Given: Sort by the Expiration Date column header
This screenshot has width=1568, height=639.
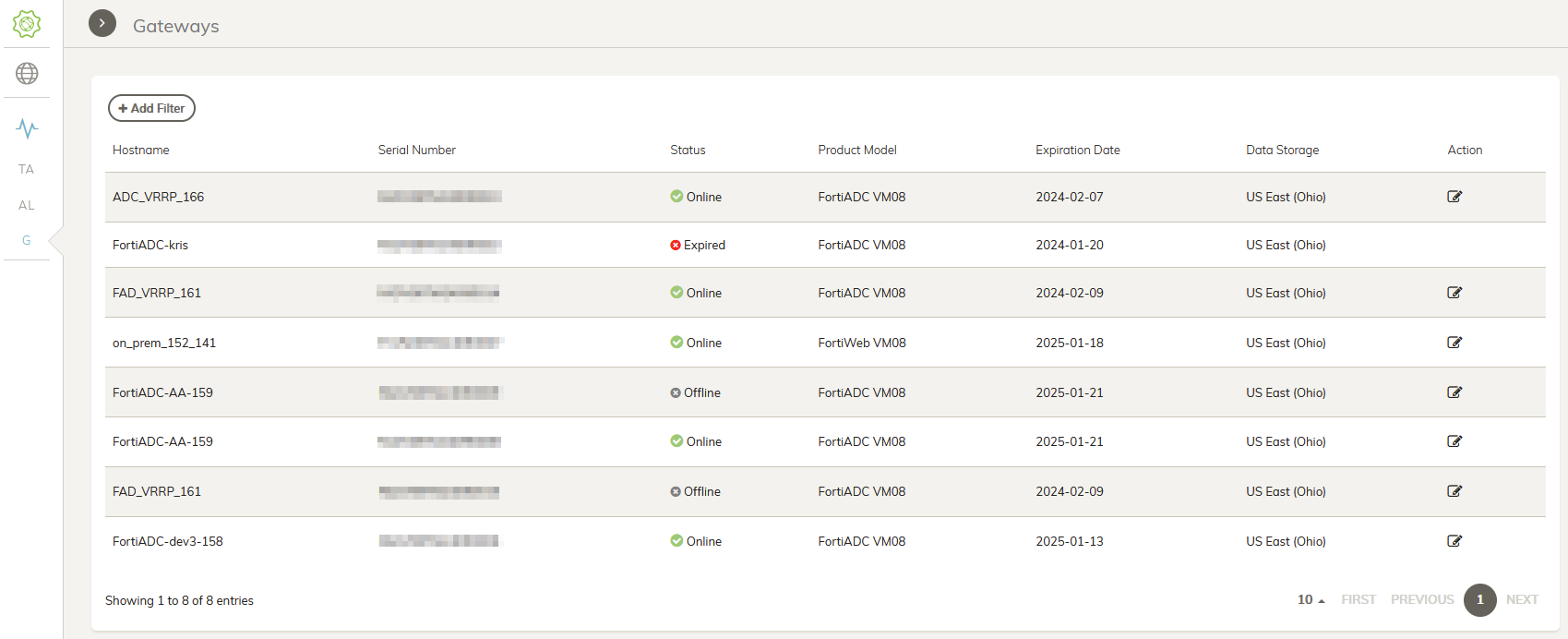Looking at the screenshot, I should (1078, 150).
